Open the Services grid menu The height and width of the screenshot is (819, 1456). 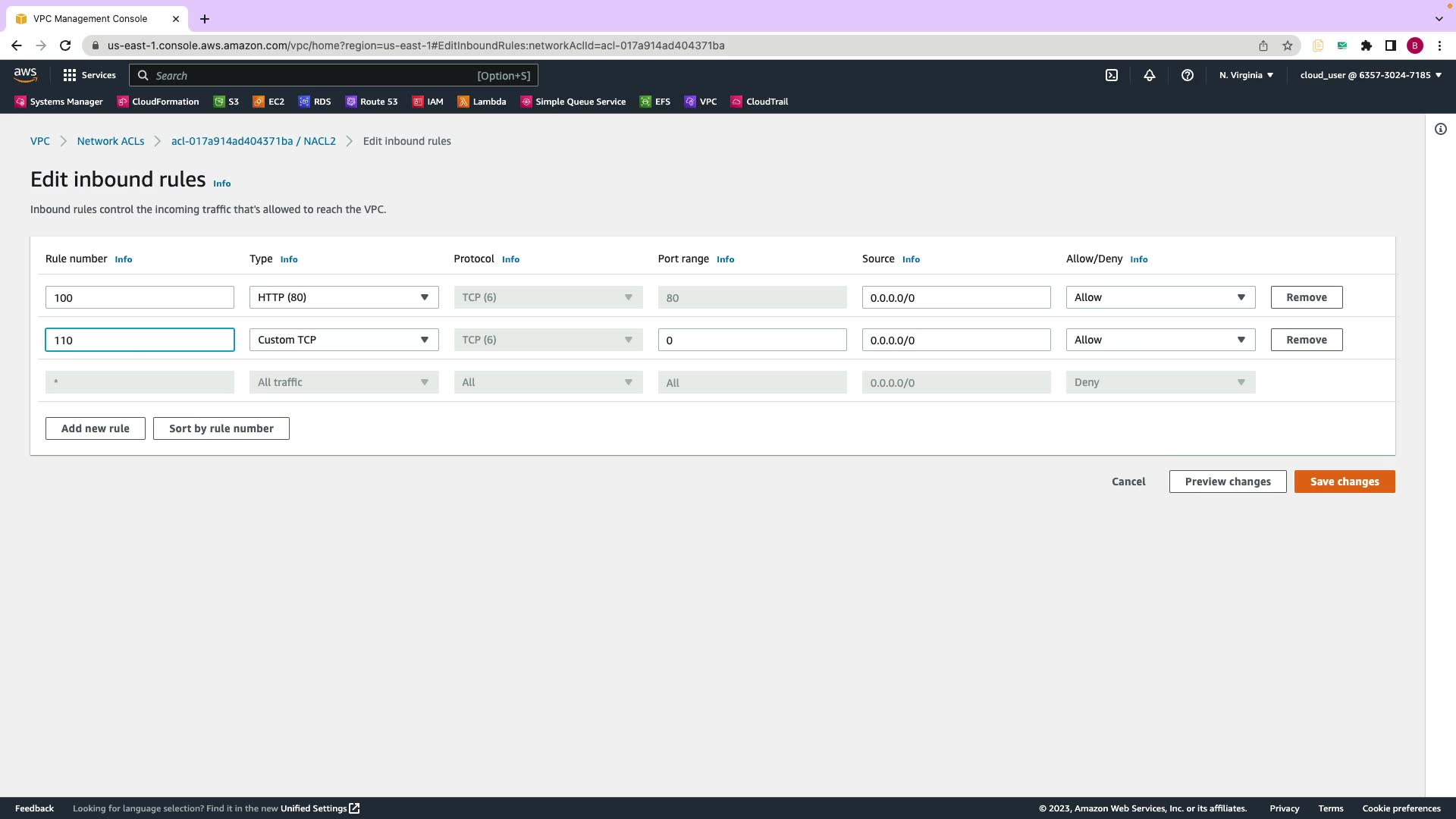(x=89, y=75)
